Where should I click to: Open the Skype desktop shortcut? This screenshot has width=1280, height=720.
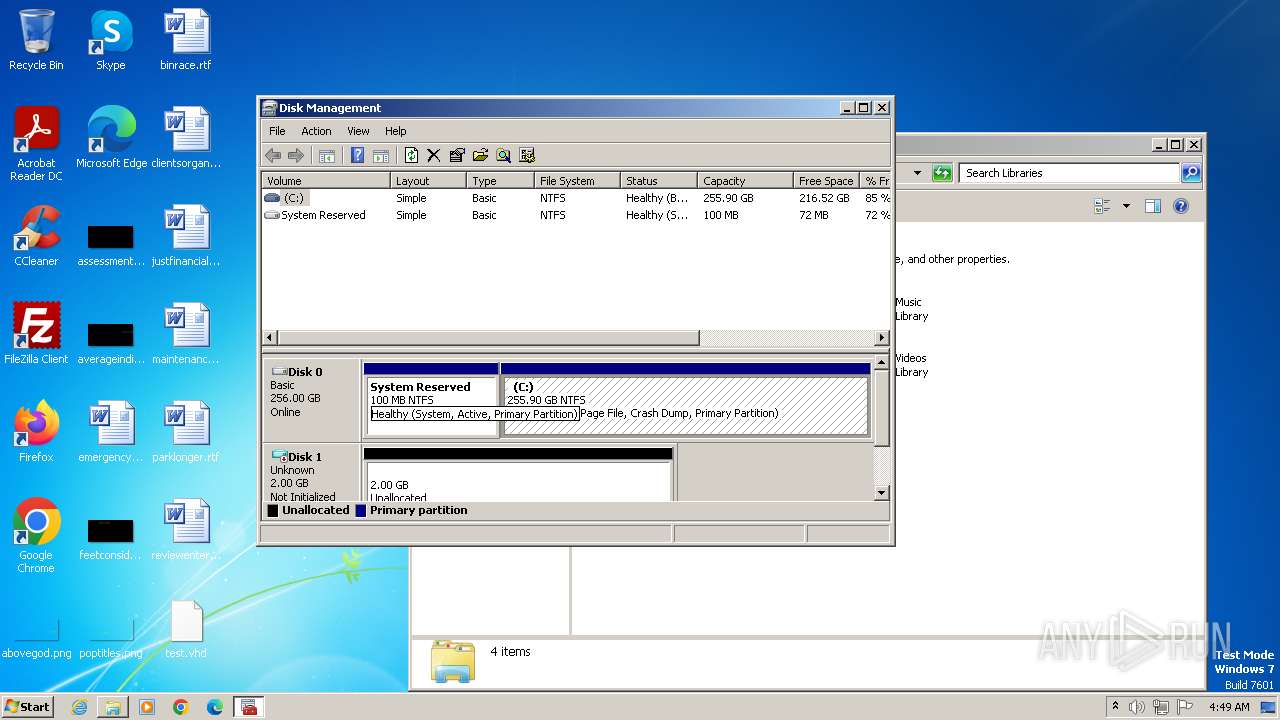(x=110, y=40)
